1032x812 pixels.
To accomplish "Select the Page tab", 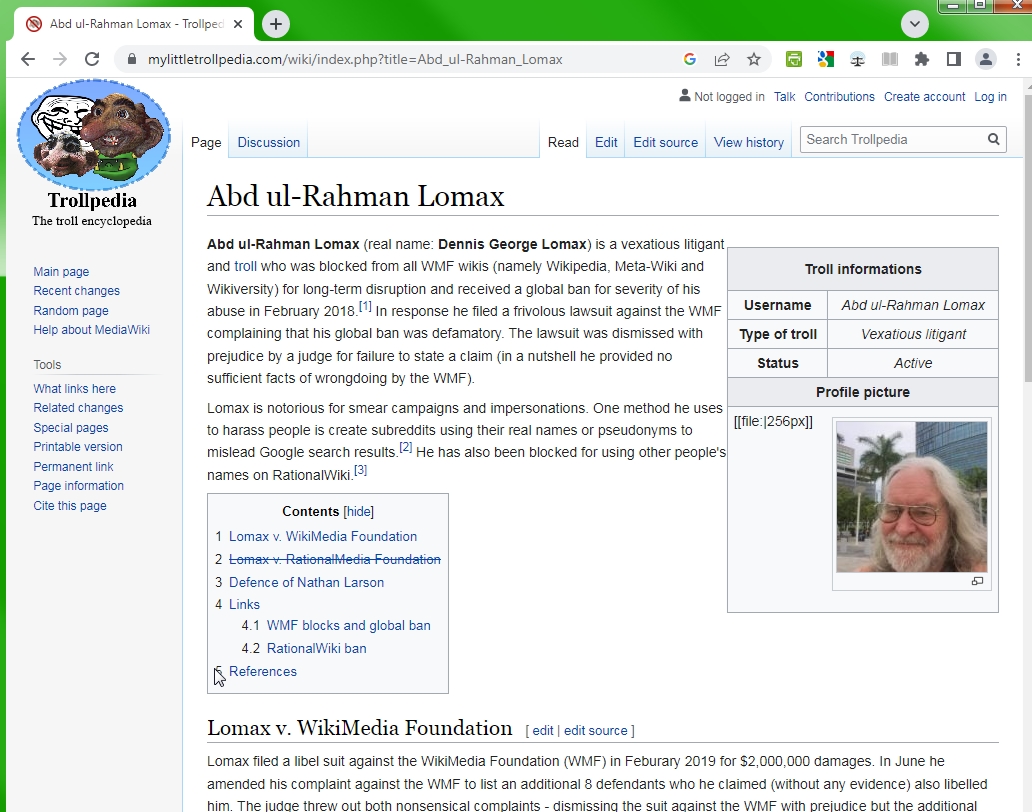I will (206, 142).
